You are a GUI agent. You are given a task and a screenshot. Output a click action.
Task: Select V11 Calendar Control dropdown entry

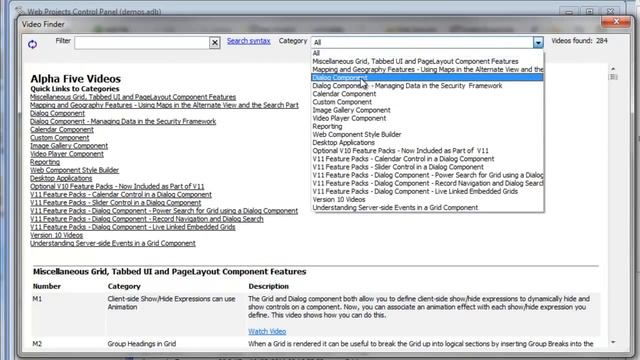[x=427, y=159]
